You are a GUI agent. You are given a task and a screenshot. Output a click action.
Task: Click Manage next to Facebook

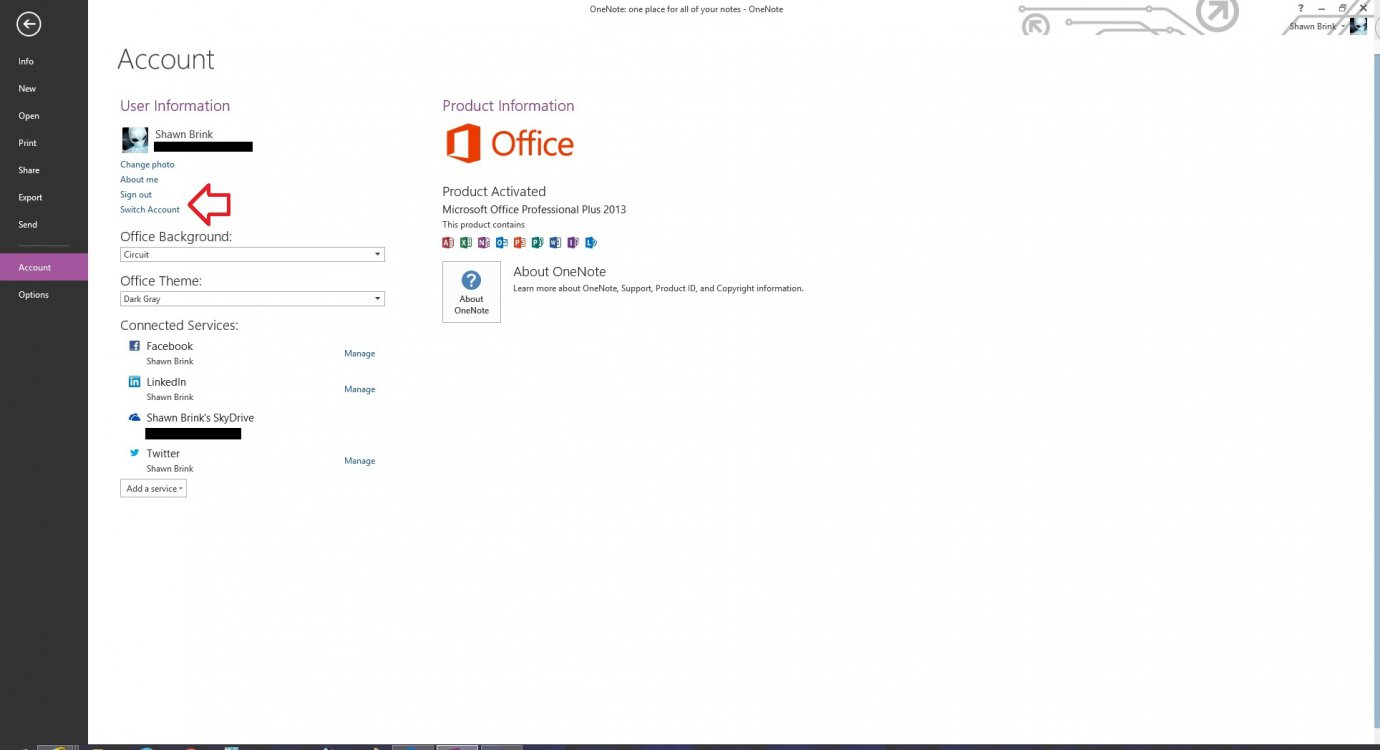point(359,353)
